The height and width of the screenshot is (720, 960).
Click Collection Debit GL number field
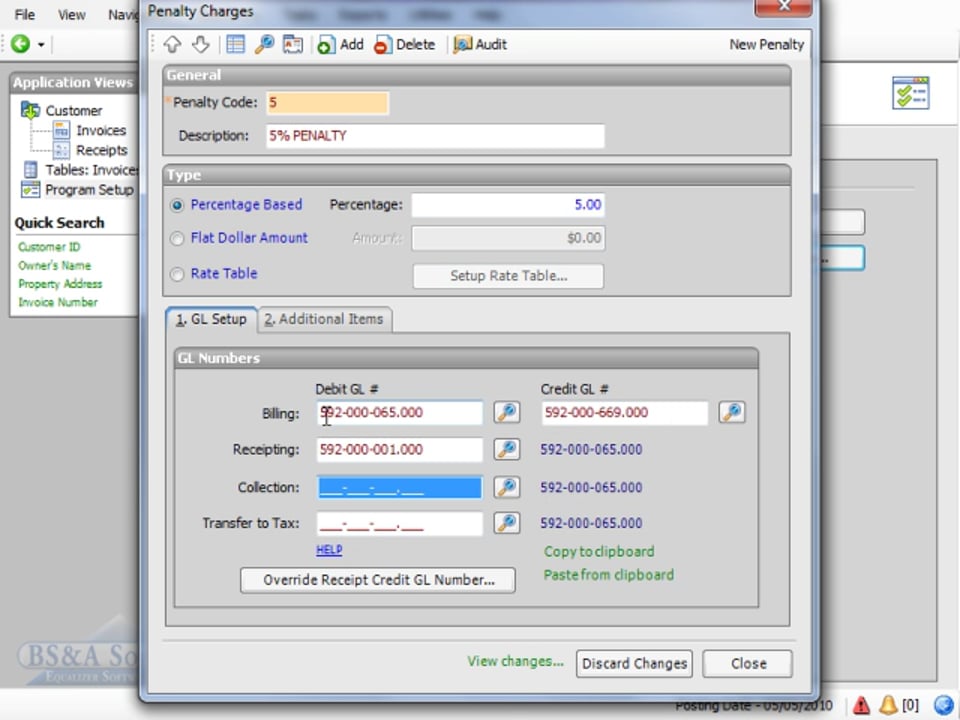[x=400, y=487]
